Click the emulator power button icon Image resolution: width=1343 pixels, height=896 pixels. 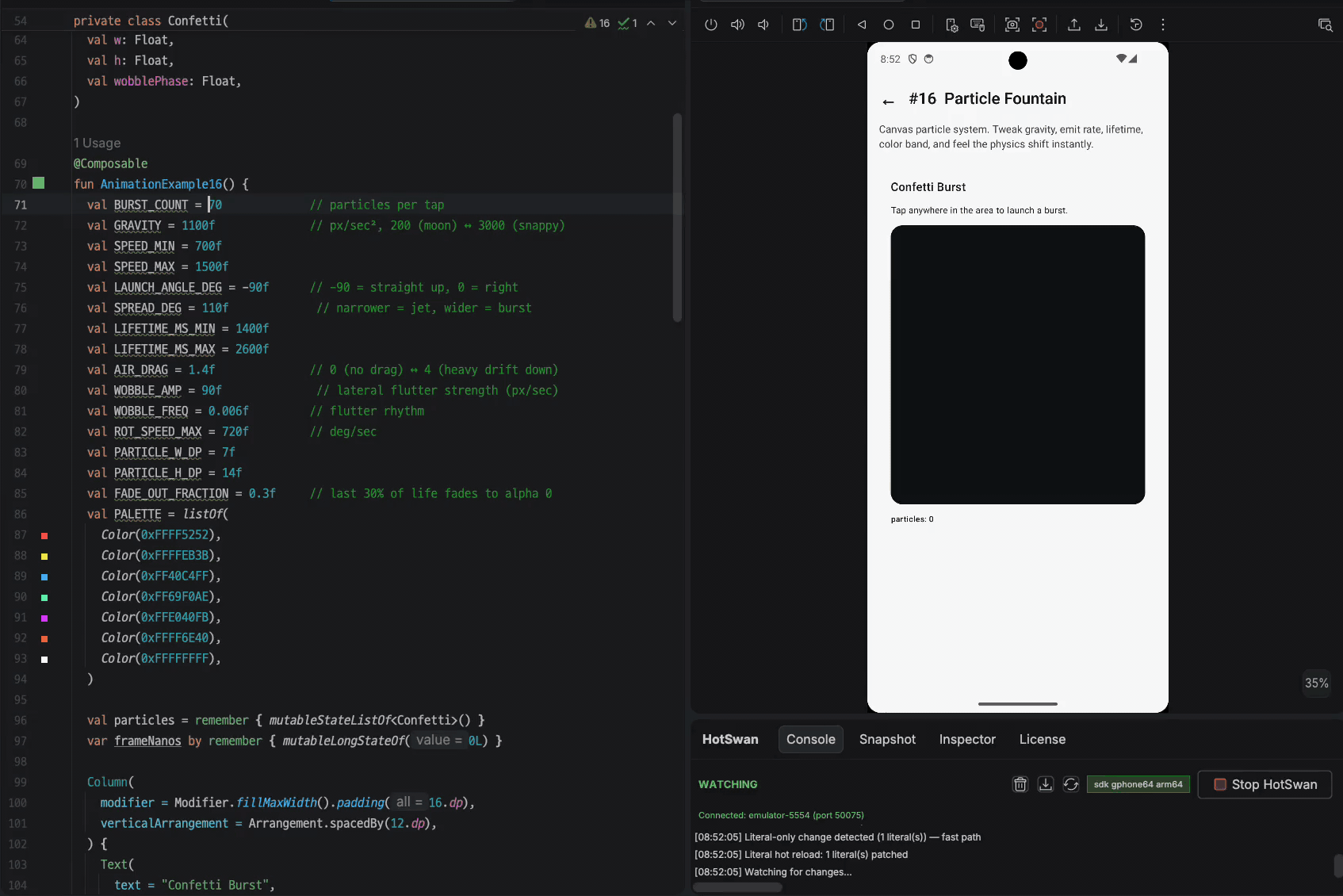pos(711,25)
